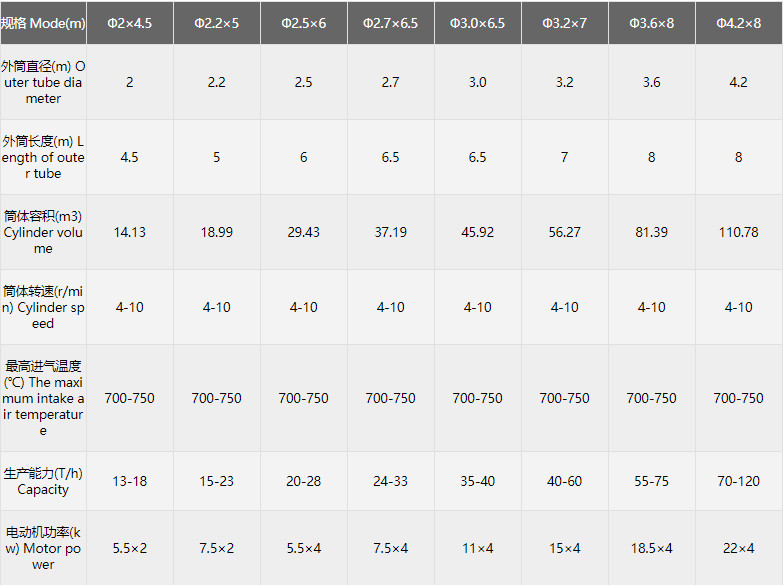Click the 110.78 cylinder volume cell
Image resolution: width=783 pixels, height=585 pixels.
[739, 232]
